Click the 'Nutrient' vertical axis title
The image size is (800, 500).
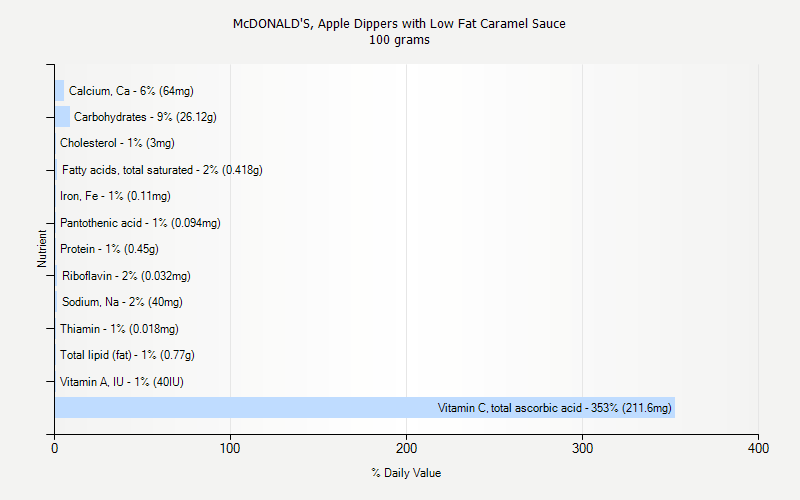click(42, 248)
